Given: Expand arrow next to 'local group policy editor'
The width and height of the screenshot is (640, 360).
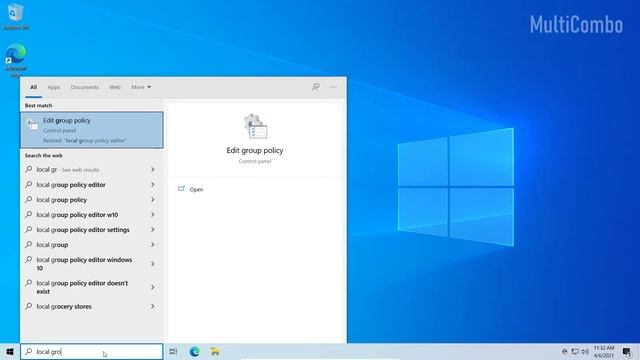Looking at the screenshot, I should coord(153,184).
